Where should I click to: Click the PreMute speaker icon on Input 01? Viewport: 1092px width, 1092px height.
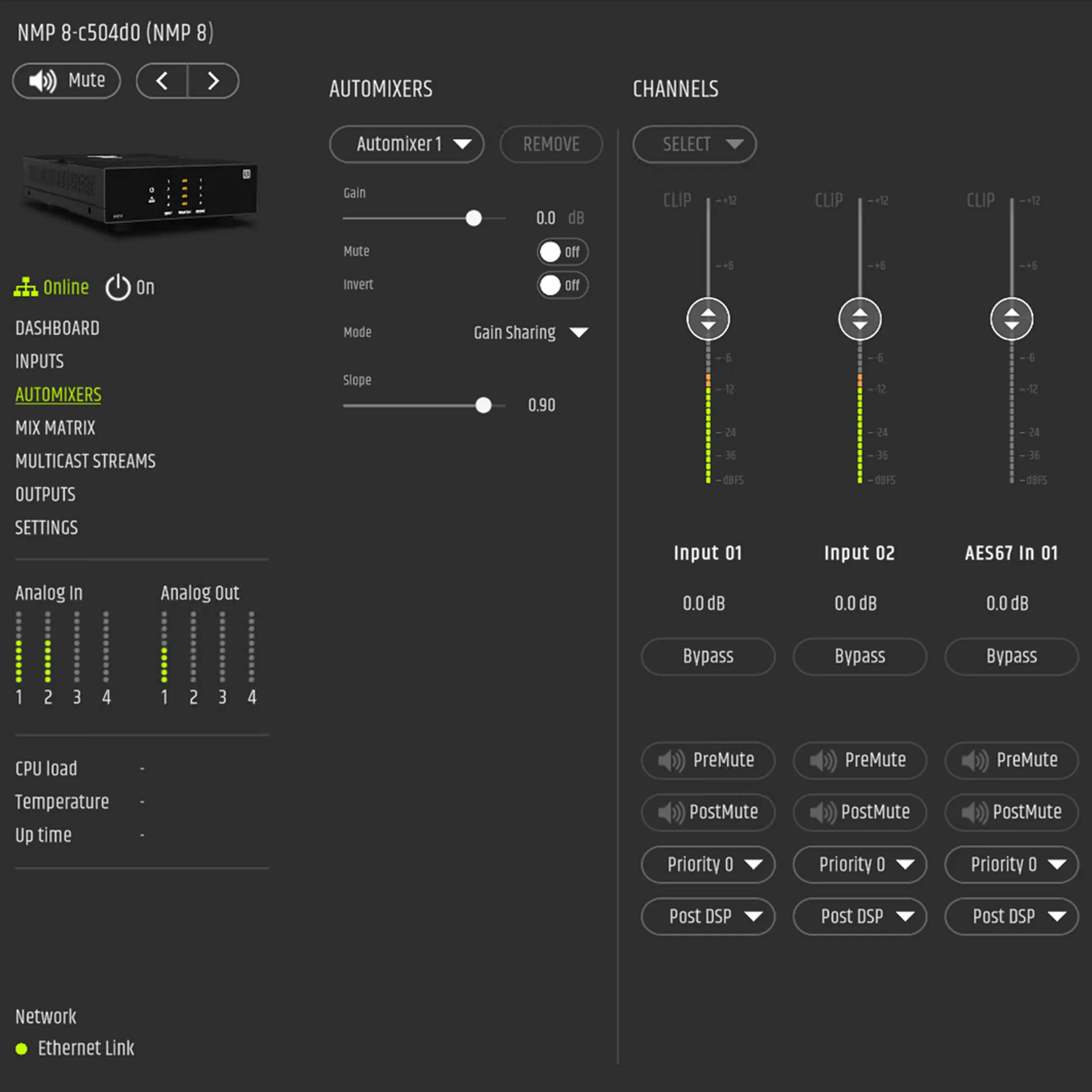click(x=670, y=761)
